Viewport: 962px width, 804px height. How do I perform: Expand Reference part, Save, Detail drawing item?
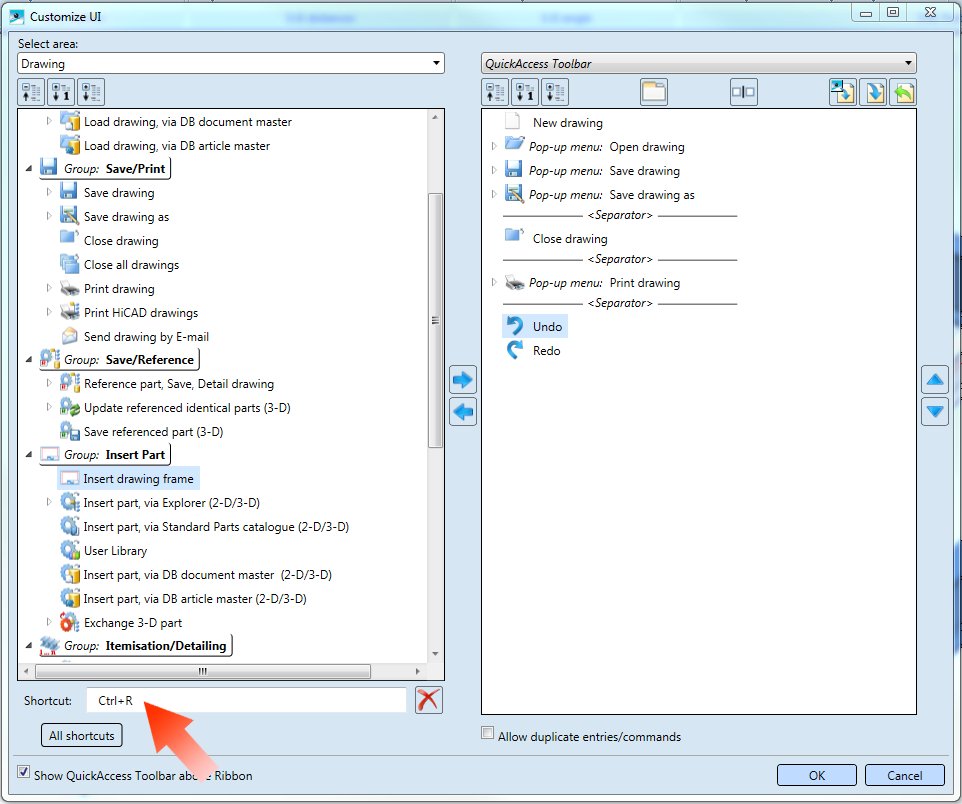(x=49, y=383)
